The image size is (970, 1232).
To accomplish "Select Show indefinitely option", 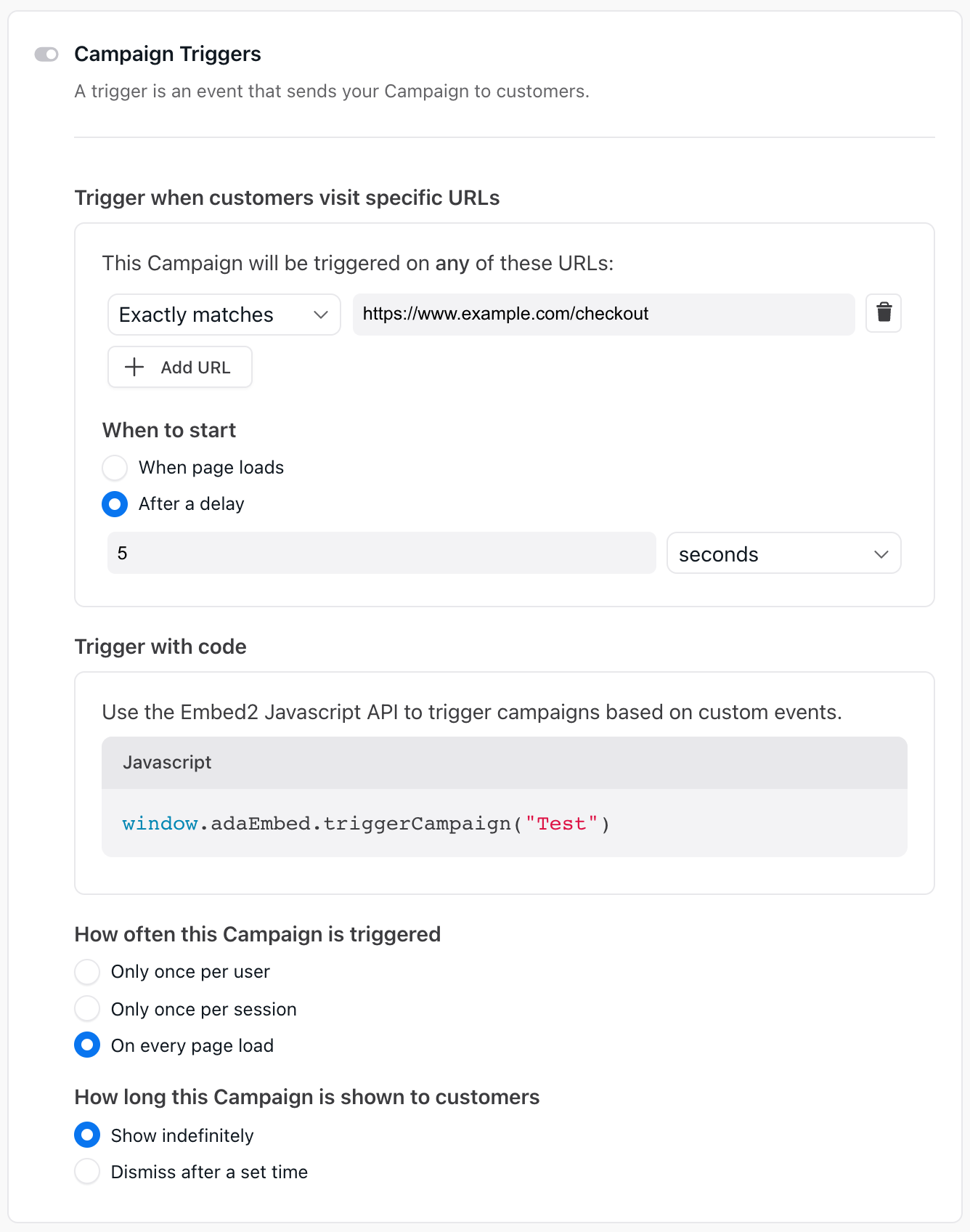I will click(87, 1135).
